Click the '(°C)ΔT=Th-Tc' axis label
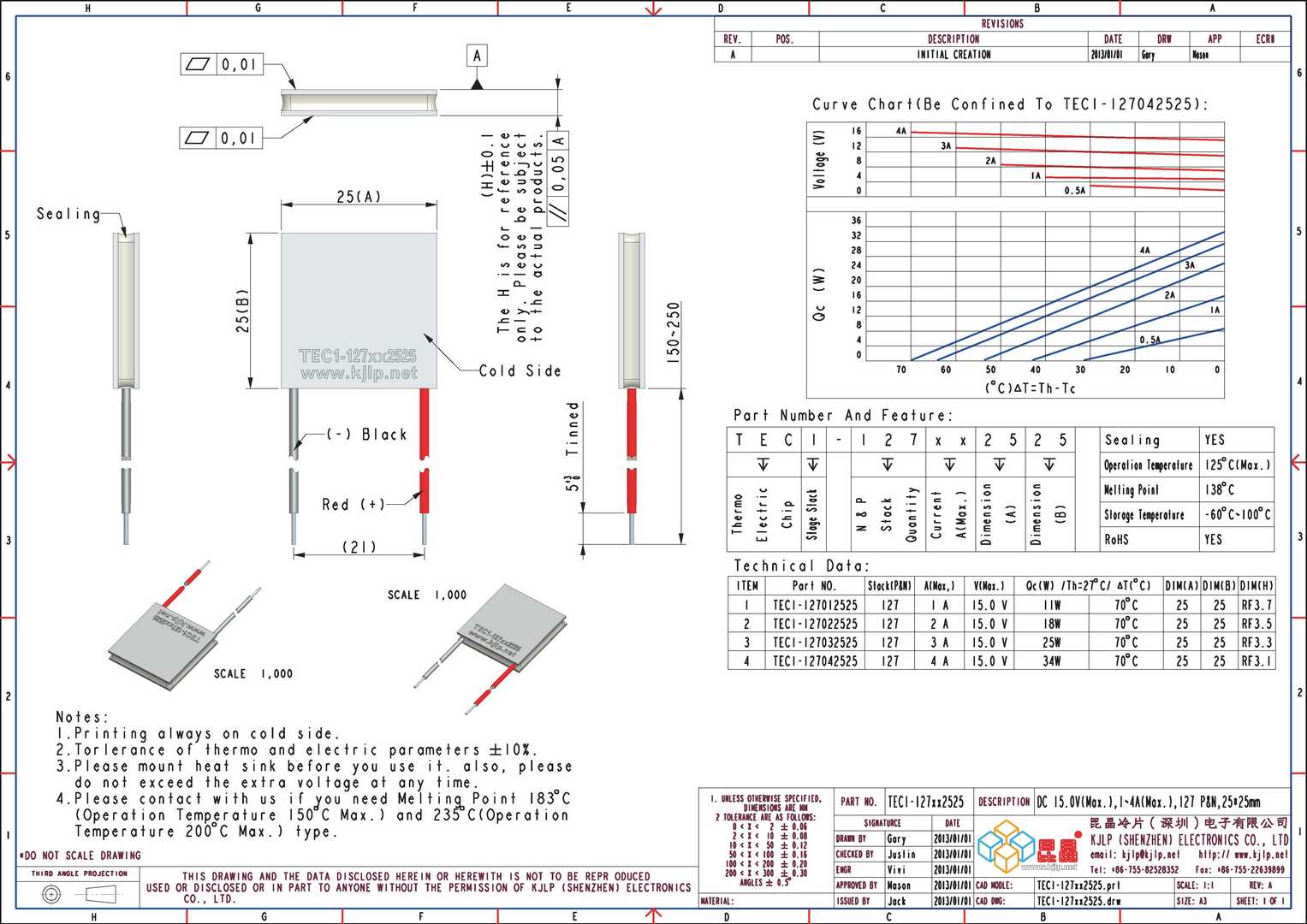1307x924 pixels. [1030, 388]
